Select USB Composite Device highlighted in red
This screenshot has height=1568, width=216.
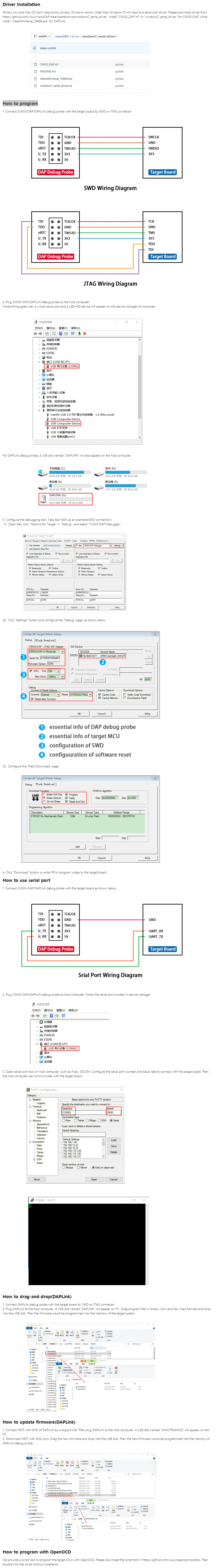click(x=65, y=423)
